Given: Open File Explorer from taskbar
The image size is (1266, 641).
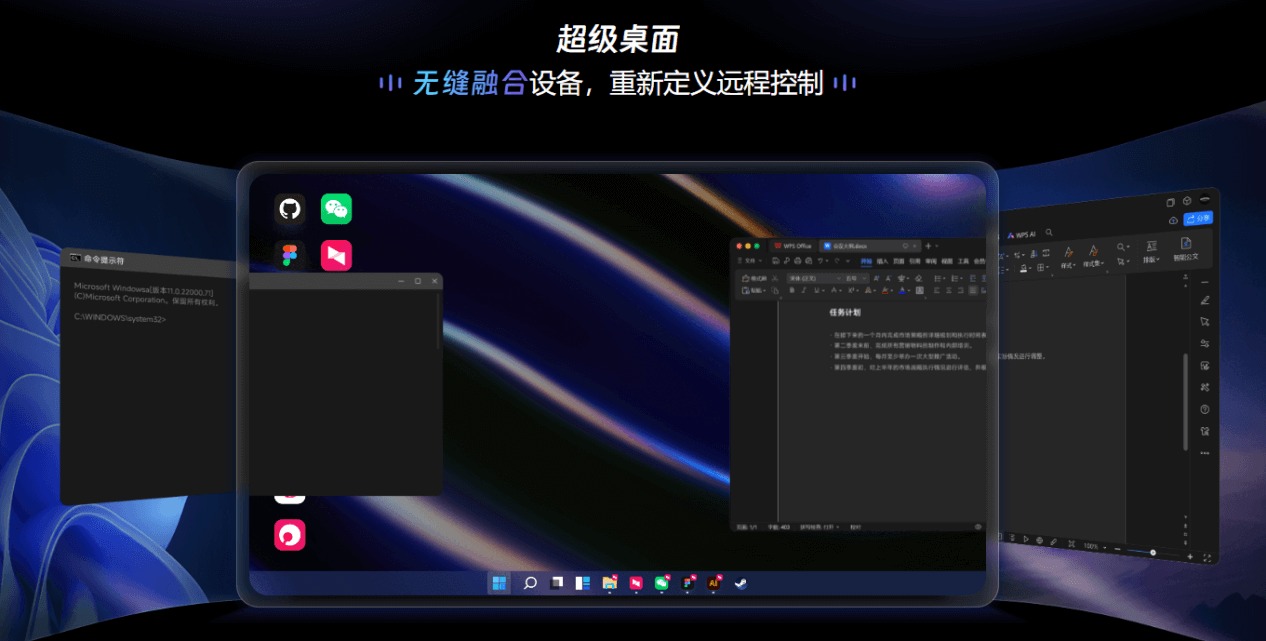Looking at the screenshot, I should (609, 583).
